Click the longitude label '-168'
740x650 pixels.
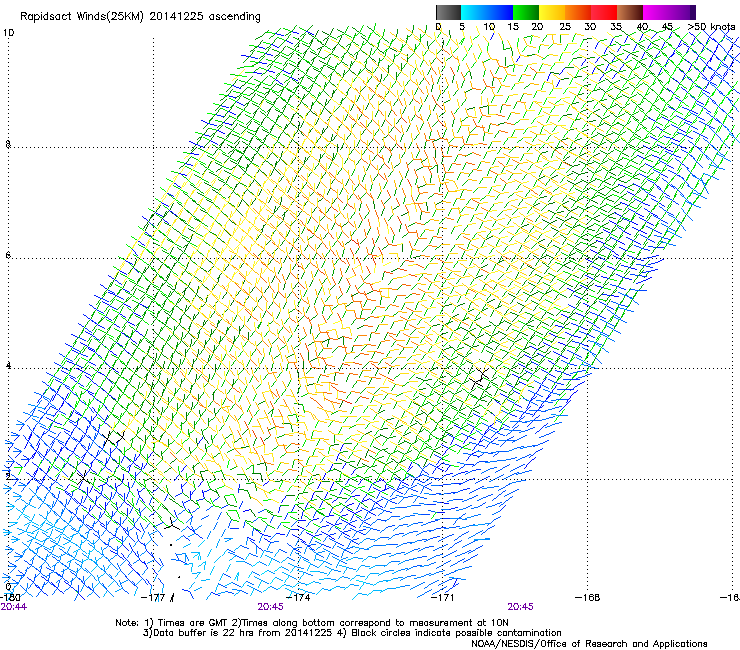point(588,598)
